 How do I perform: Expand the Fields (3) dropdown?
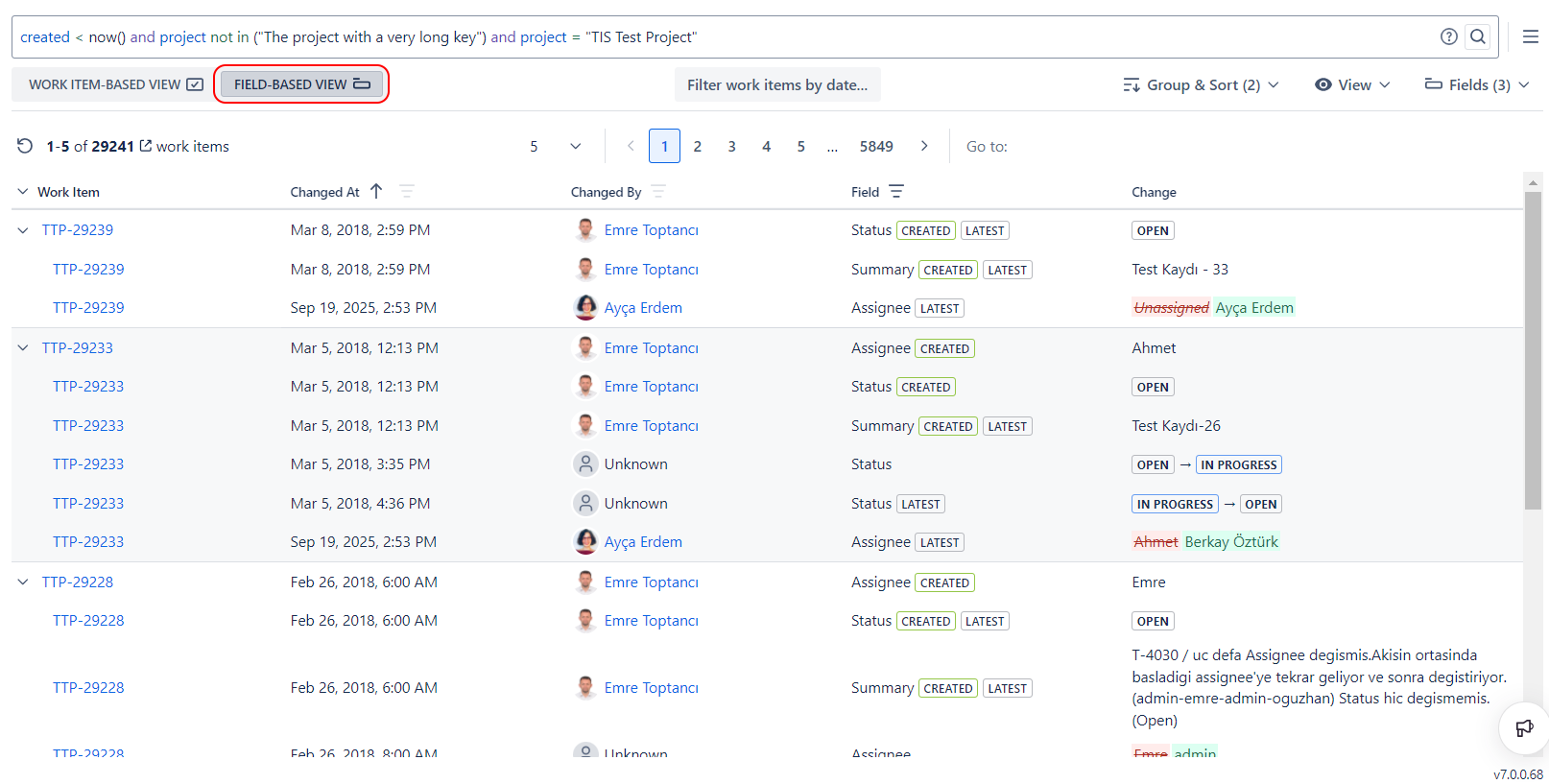pos(1476,84)
